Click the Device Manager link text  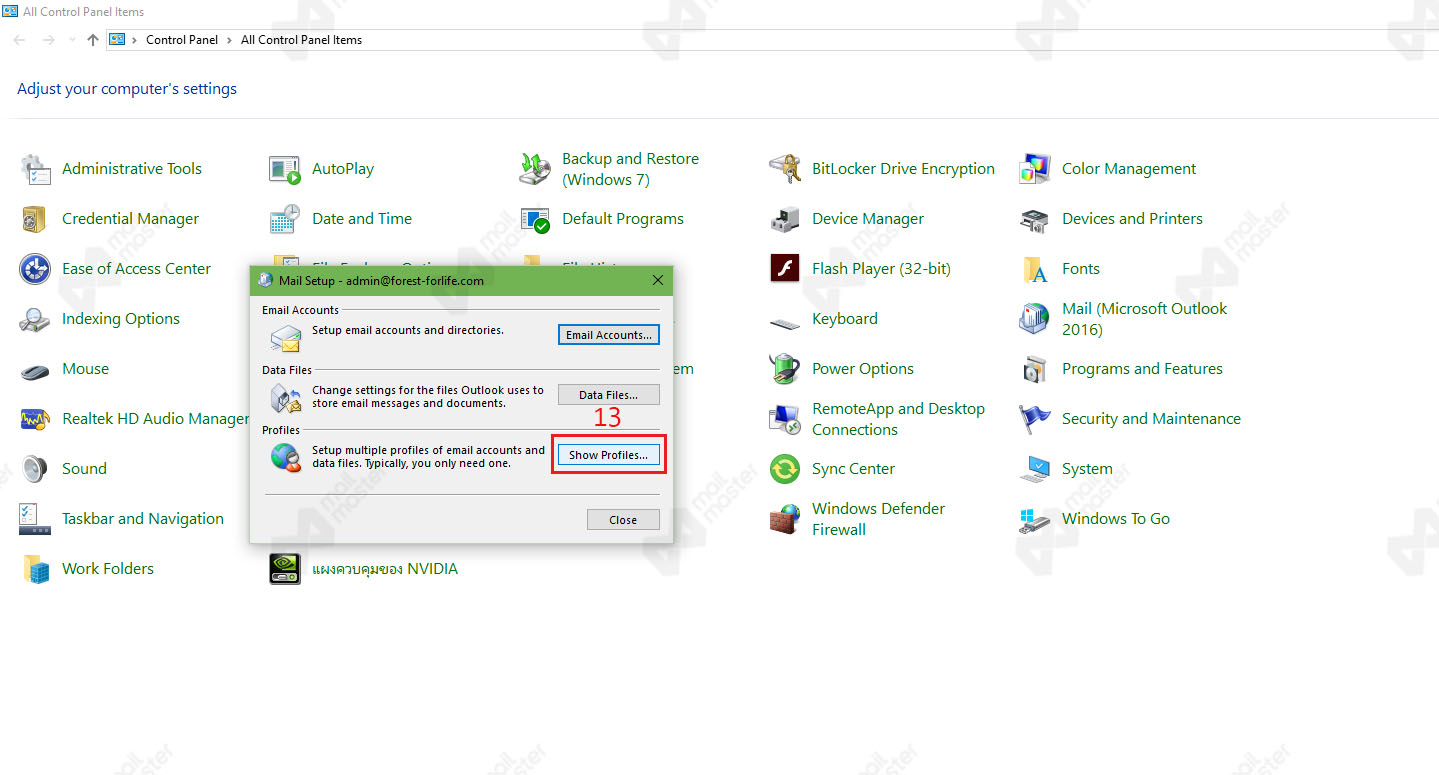(x=868, y=219)
